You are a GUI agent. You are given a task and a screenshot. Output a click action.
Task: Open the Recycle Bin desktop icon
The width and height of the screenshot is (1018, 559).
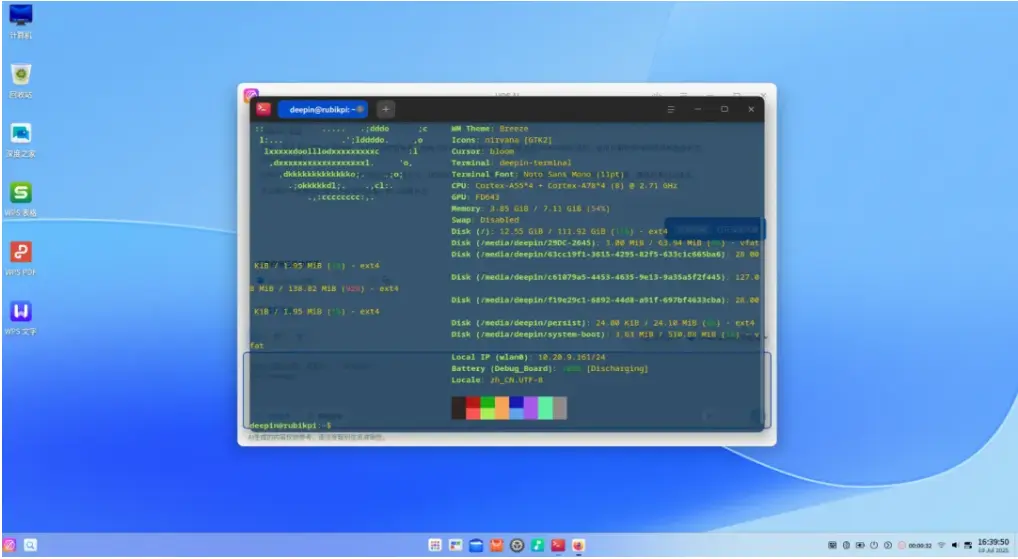[x=21, y=81]
